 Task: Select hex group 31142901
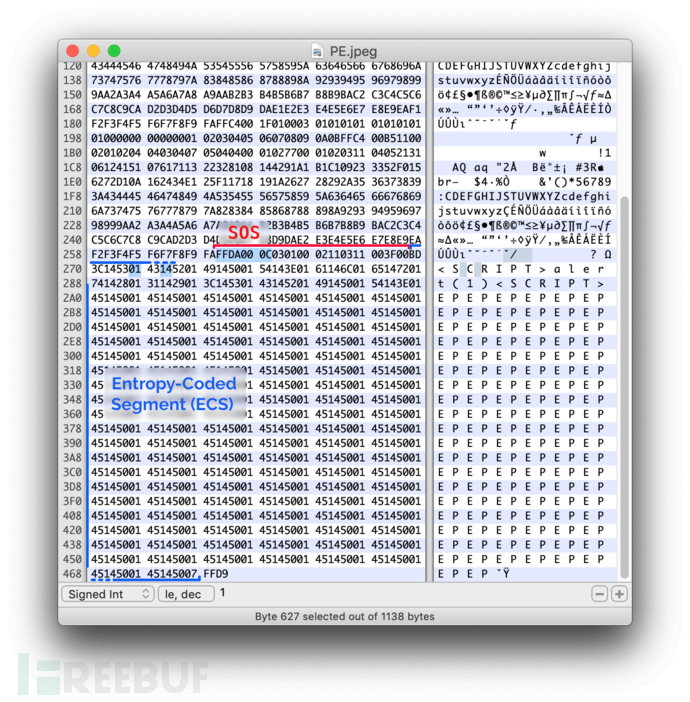click(172, 283)
